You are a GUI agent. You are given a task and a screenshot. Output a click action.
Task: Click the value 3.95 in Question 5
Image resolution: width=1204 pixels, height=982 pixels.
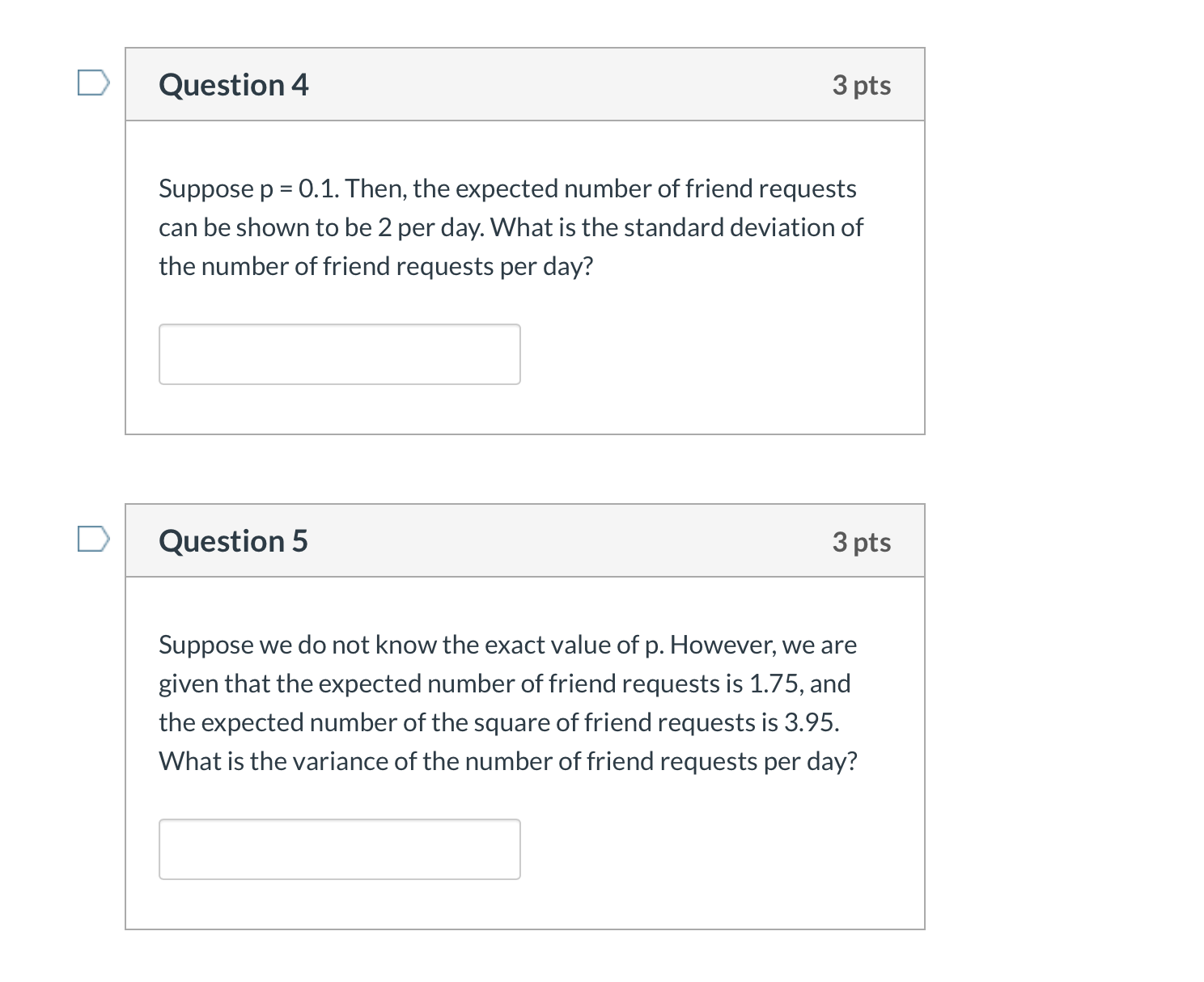point(810,722)
